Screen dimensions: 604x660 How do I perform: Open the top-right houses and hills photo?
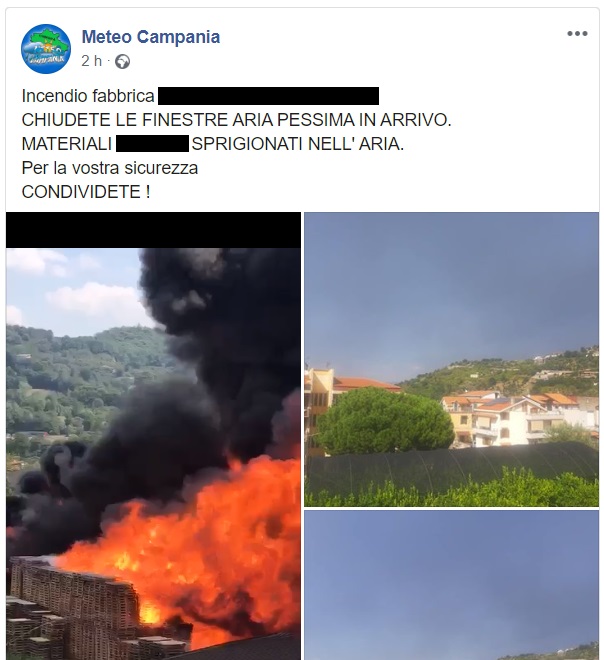(x=451, y=359)
